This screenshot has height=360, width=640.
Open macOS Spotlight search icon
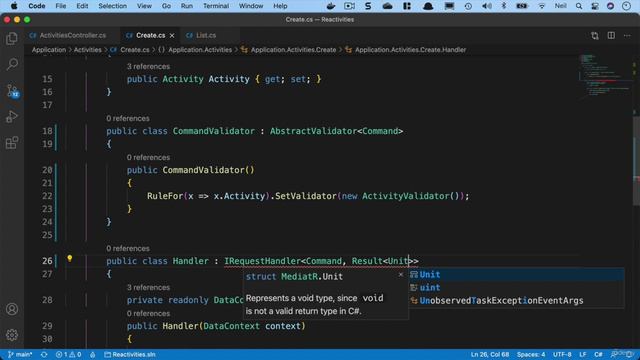click(579, 6)
